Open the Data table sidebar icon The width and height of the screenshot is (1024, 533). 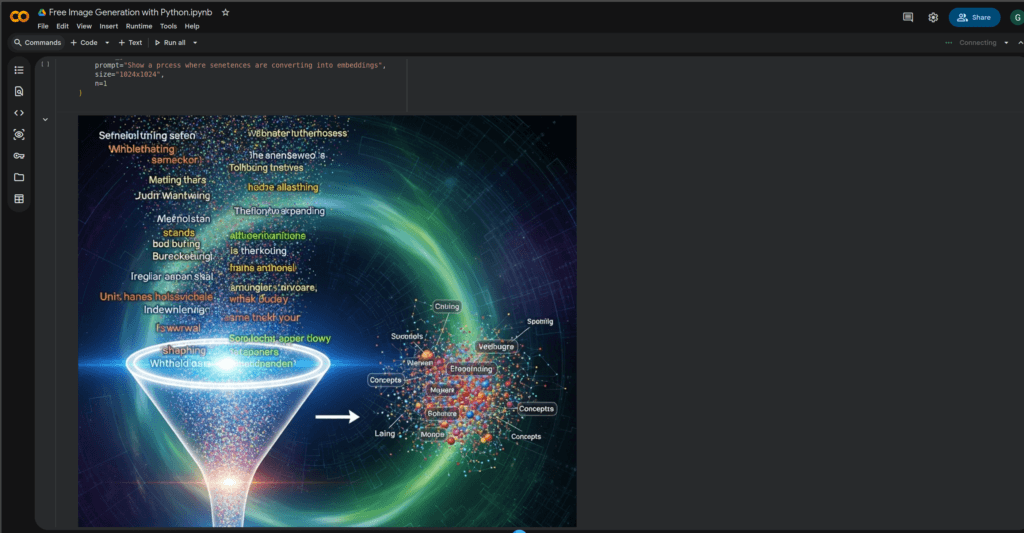tap(19, 199)
